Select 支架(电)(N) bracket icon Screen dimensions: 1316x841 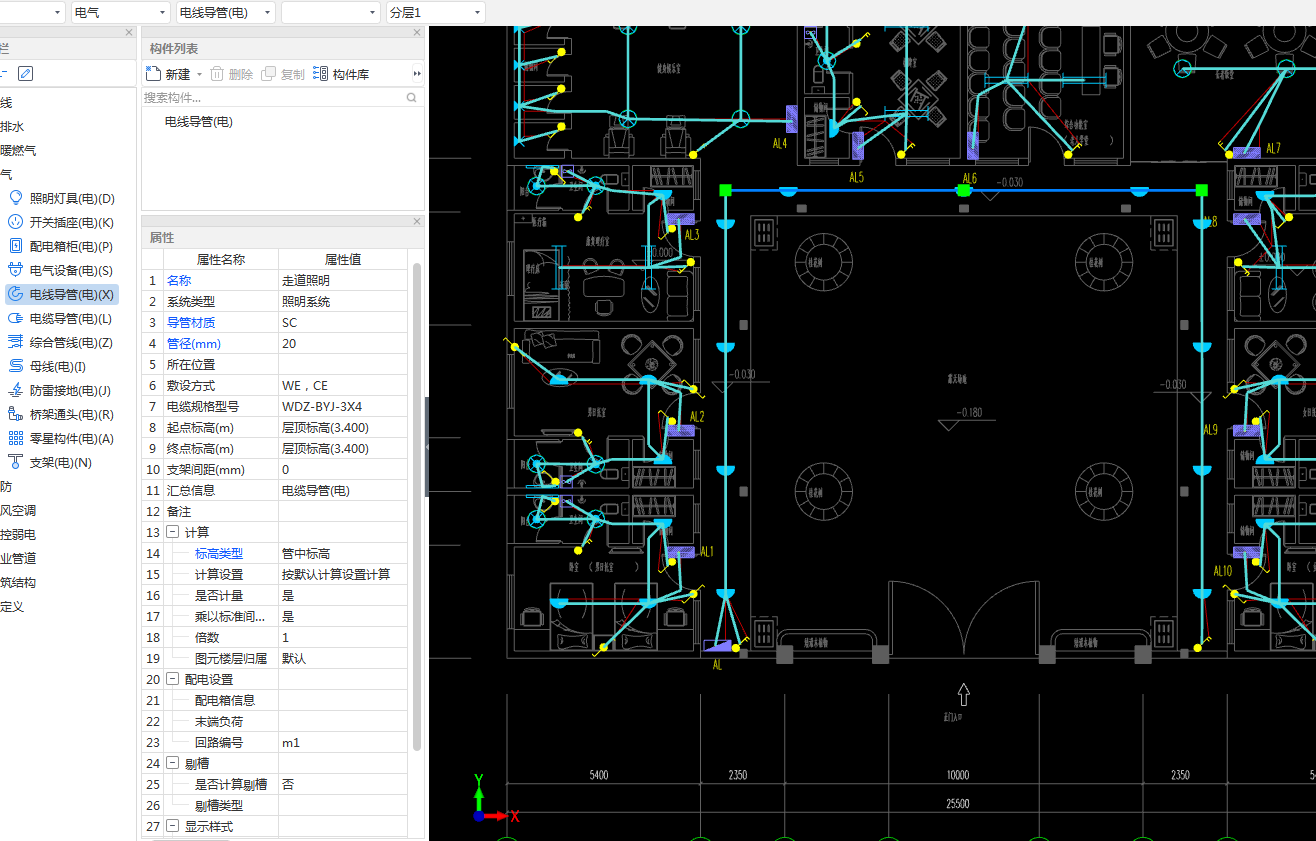tap(15, 462)
